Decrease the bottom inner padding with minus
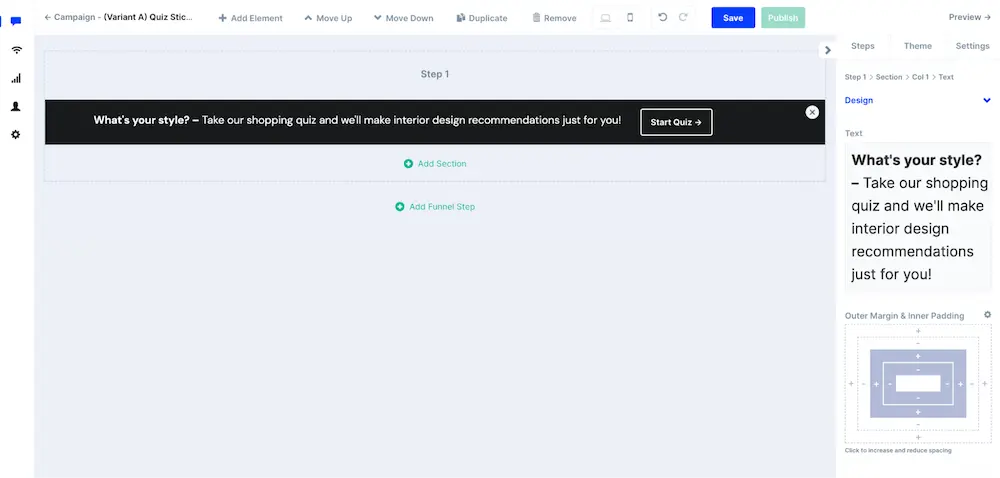The height and width of the screenshot is (478, 1000). [918, 398]
